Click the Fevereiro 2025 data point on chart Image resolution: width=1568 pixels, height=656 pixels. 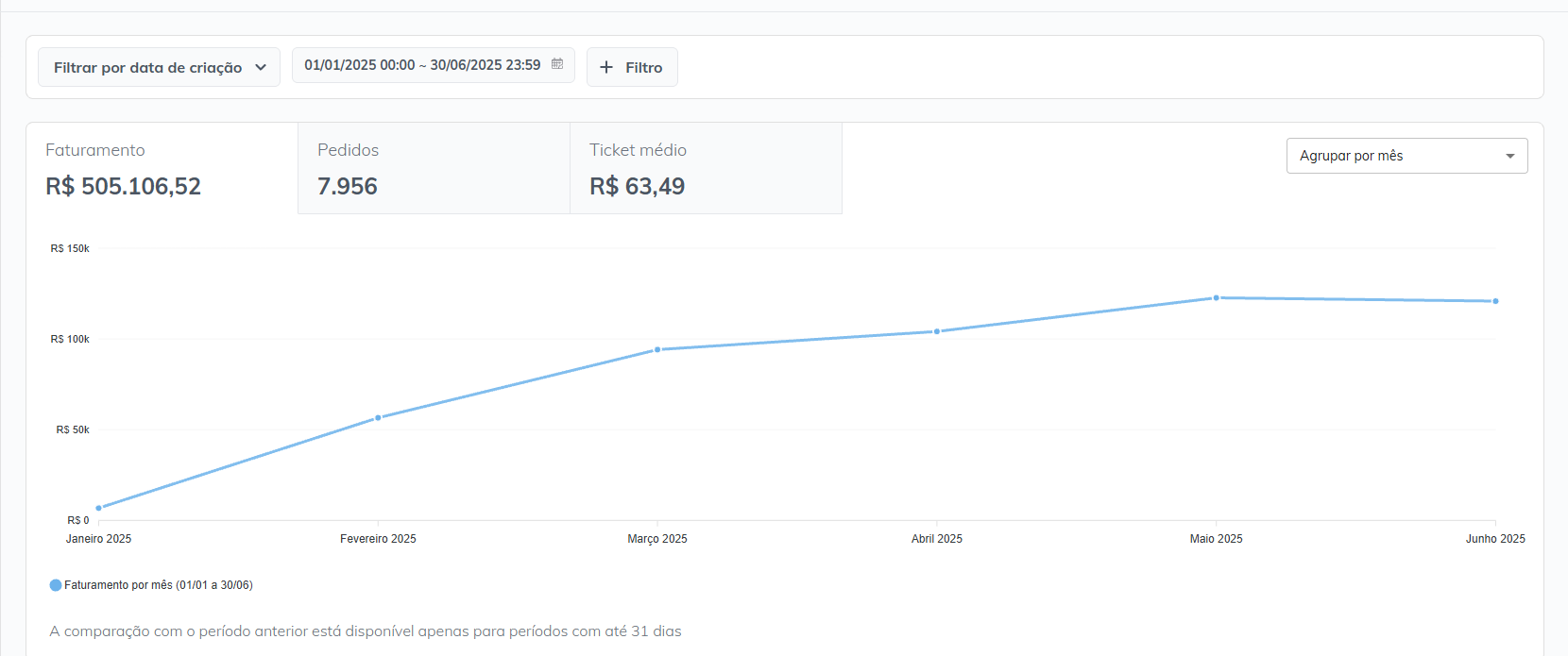click(x=378, y=417)
